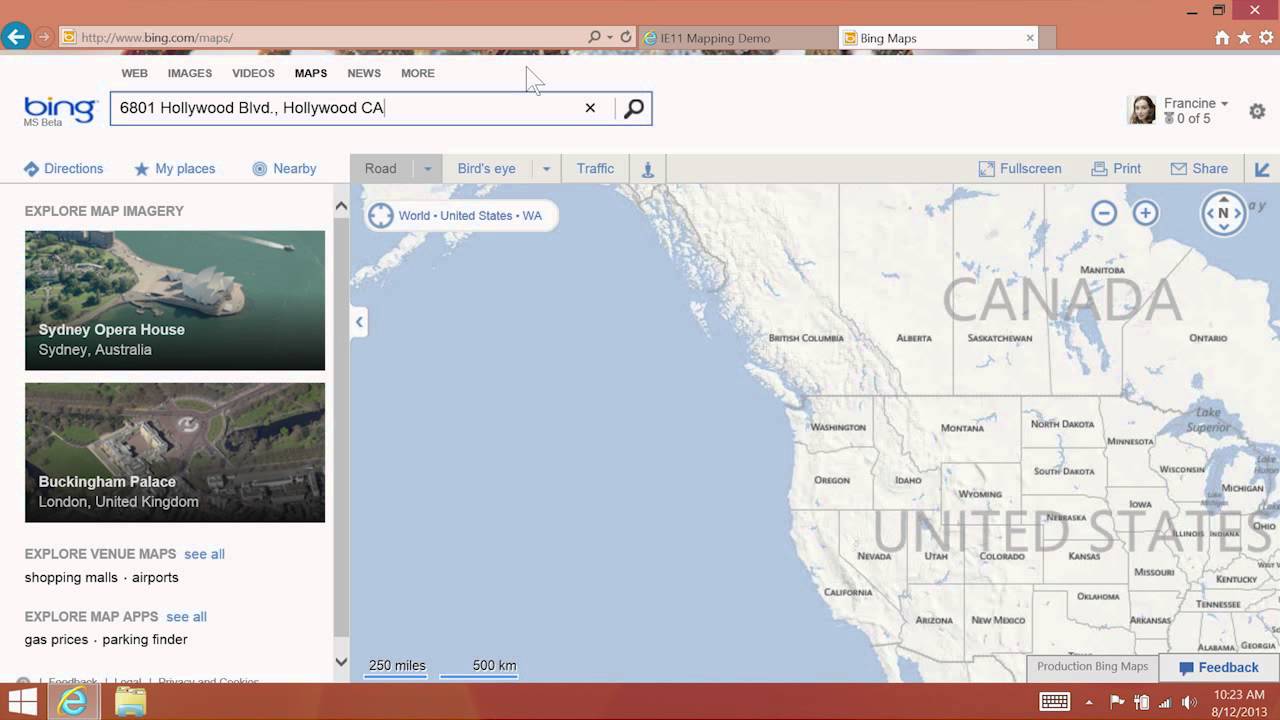Click the Production Bing Maps label
The image size is (1280, 720).
tap(1092, 667)
